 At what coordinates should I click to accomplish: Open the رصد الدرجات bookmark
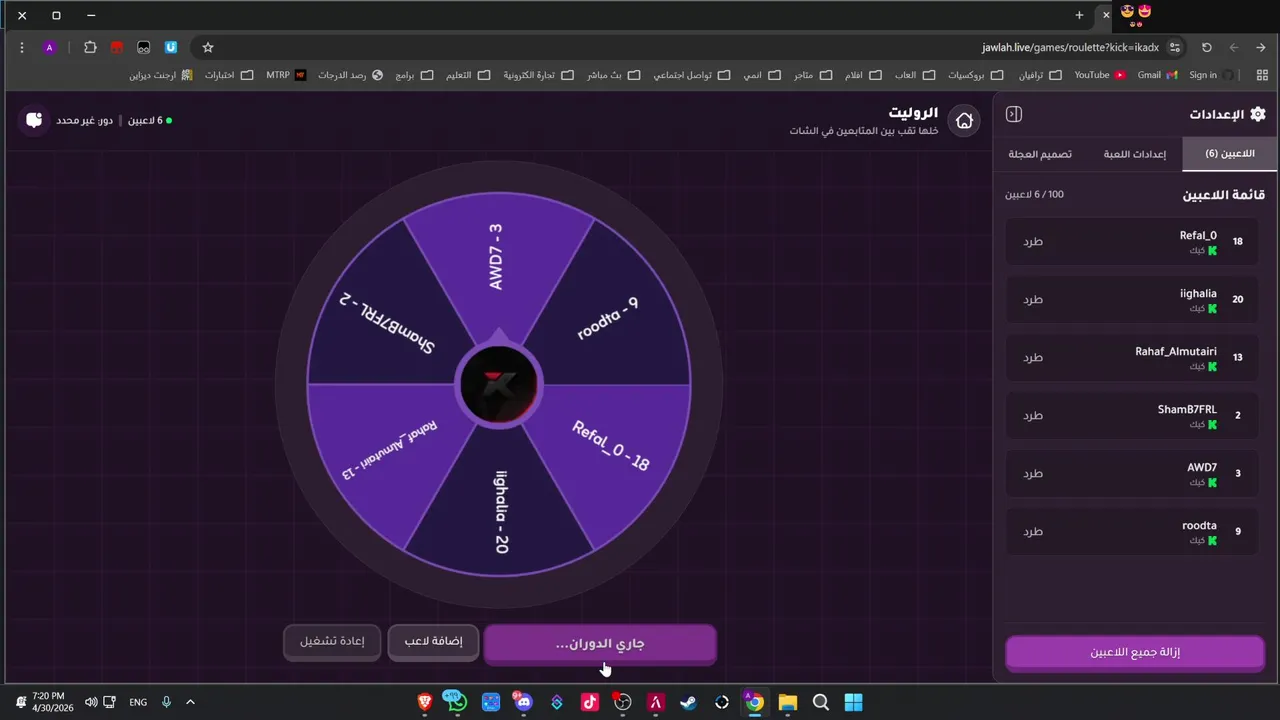coord(350,75)
